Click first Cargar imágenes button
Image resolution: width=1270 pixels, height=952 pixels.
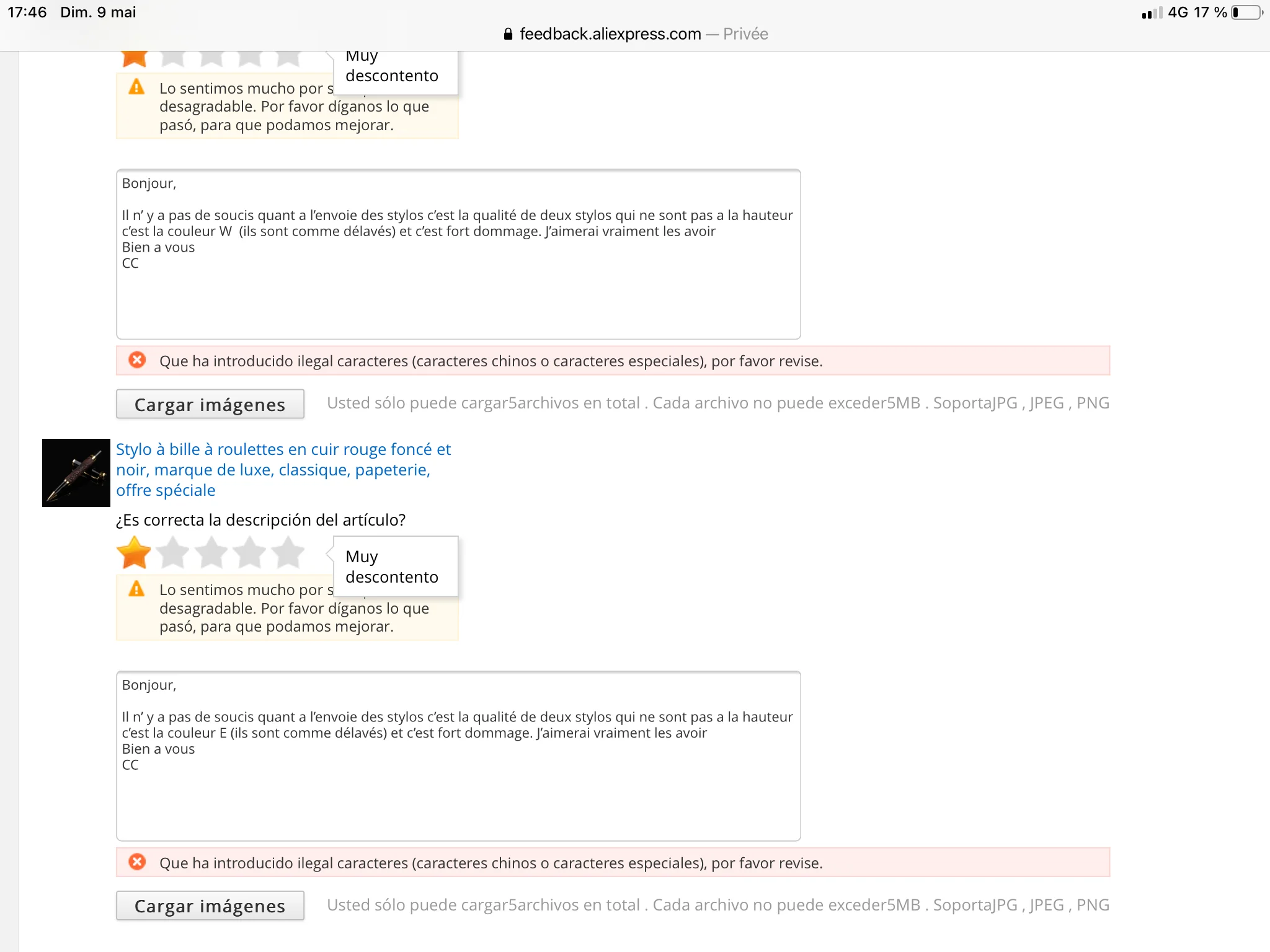click(210, 404)
